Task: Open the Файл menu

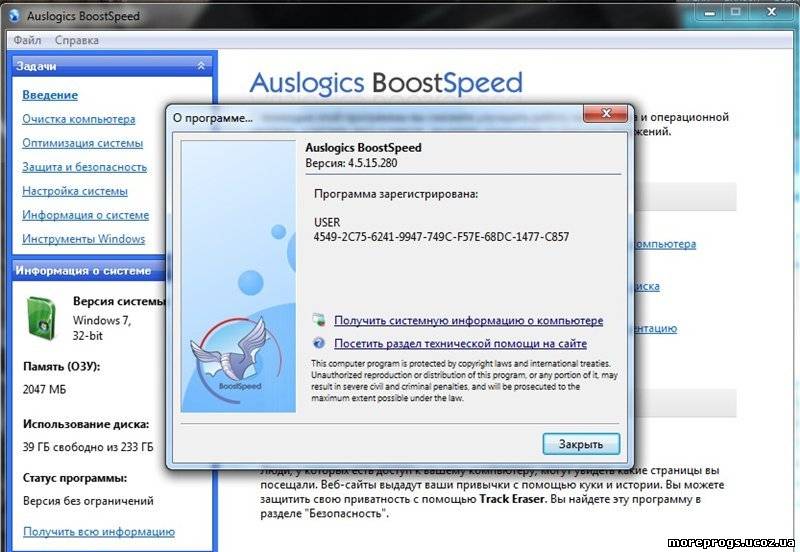Action: (x=27, y=40)
